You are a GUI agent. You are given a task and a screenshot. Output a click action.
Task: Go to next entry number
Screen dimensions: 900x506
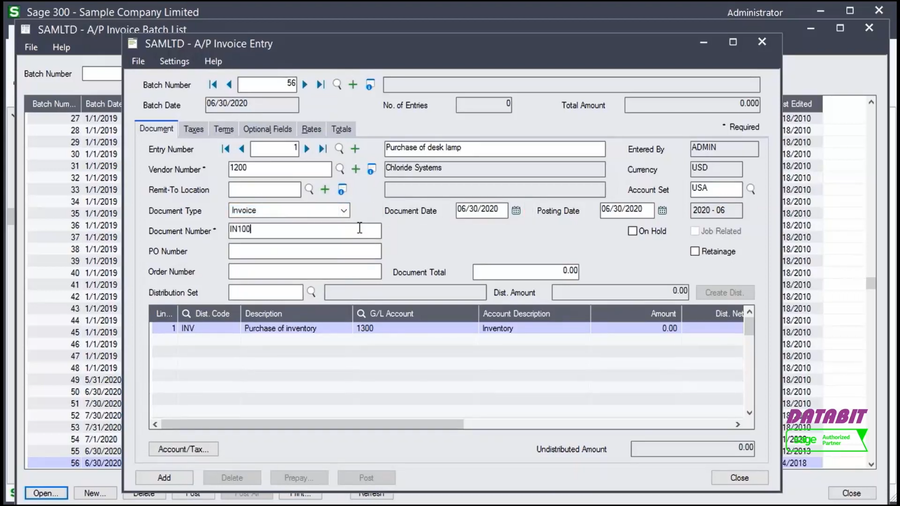307,149
